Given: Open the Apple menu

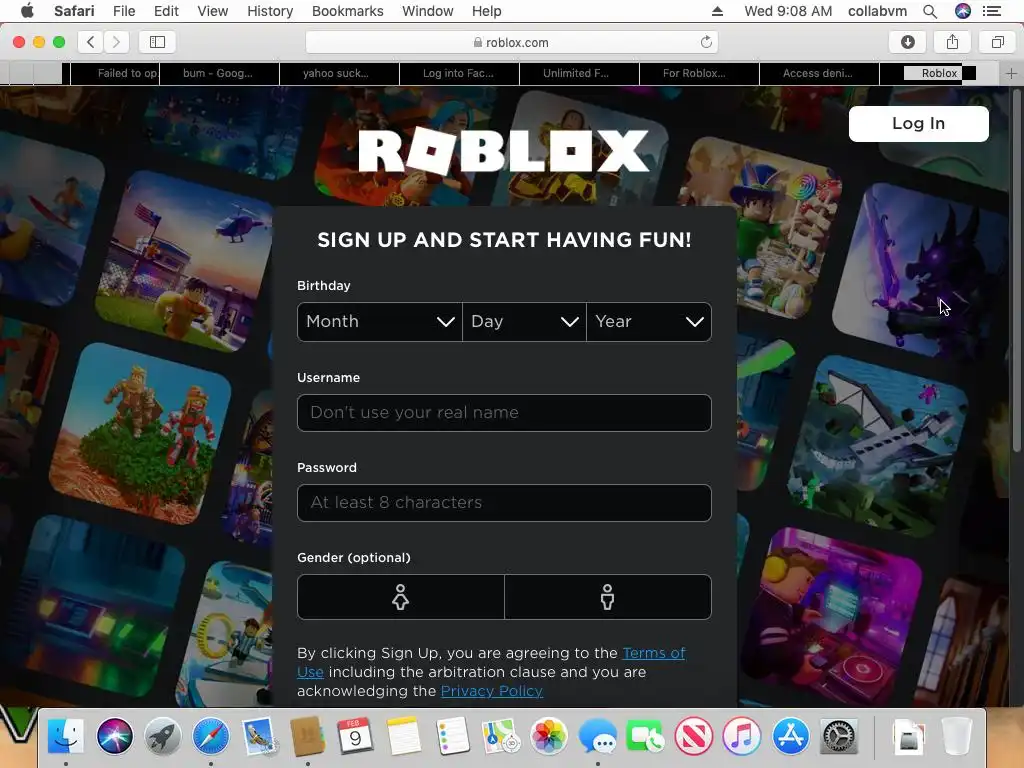Looking at the screenshot, I should pyautogui.click(x=27, y=10).
